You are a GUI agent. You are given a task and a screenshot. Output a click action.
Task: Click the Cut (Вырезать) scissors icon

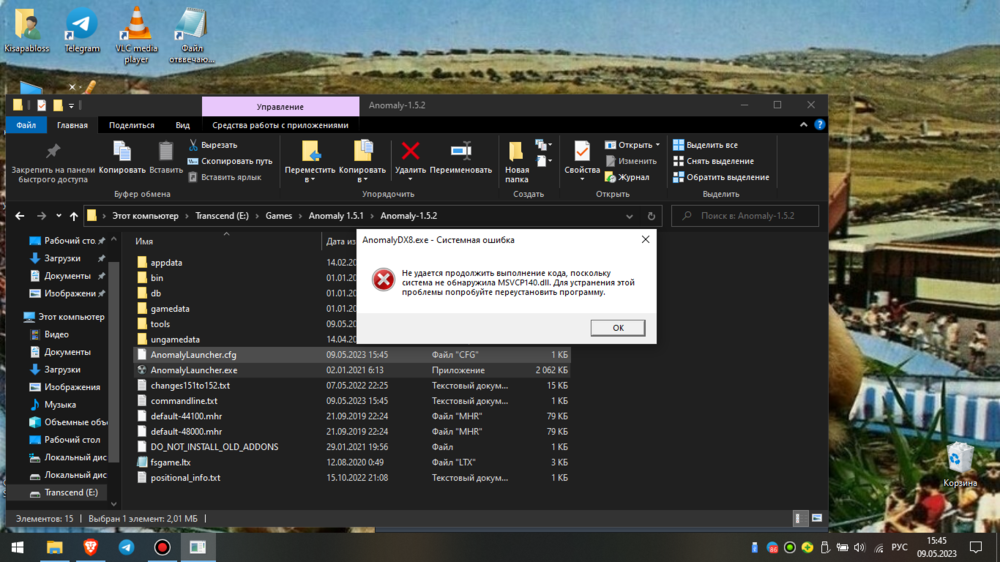tap(193, 145)
